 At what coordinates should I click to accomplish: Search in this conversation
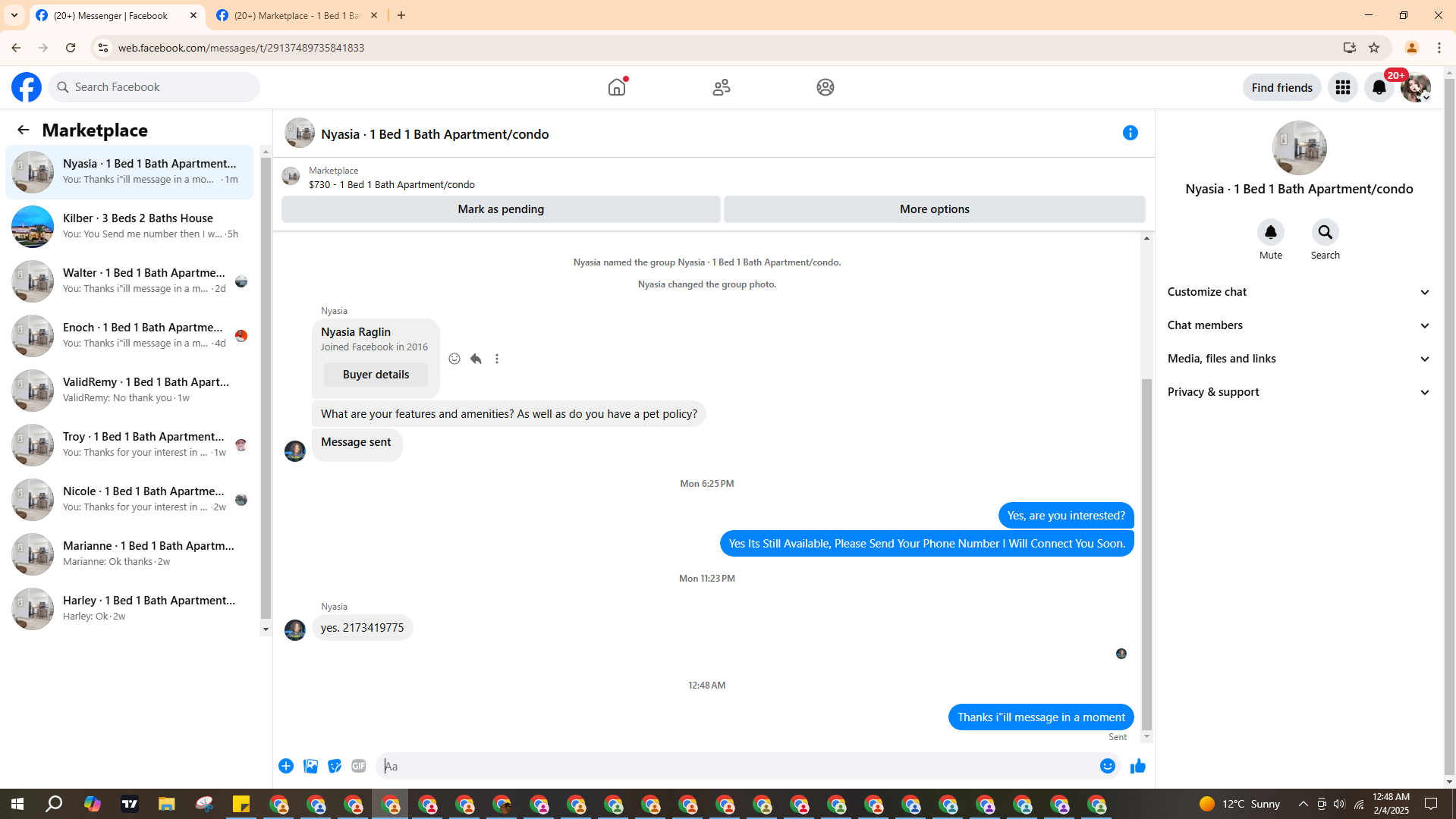point(1325,232)
